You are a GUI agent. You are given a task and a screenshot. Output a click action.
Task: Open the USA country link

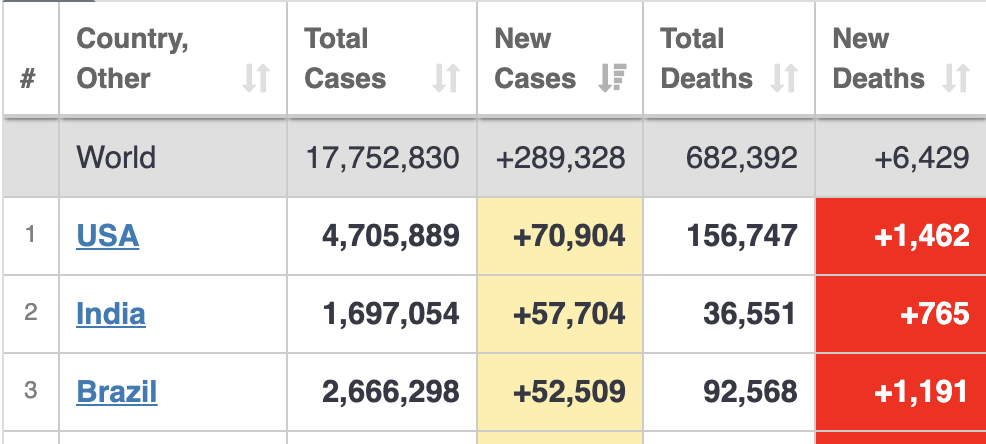[x=107, y=236]
